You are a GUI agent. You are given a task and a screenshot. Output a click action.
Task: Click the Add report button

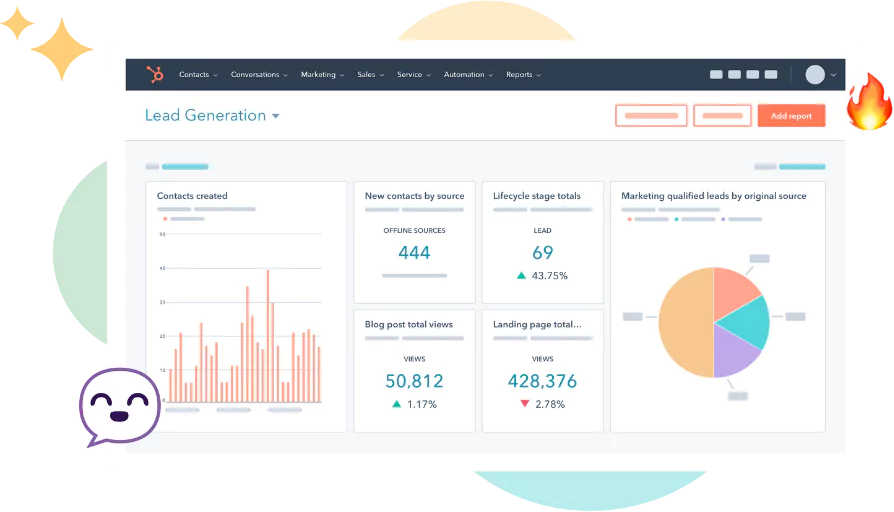point(791,116)
